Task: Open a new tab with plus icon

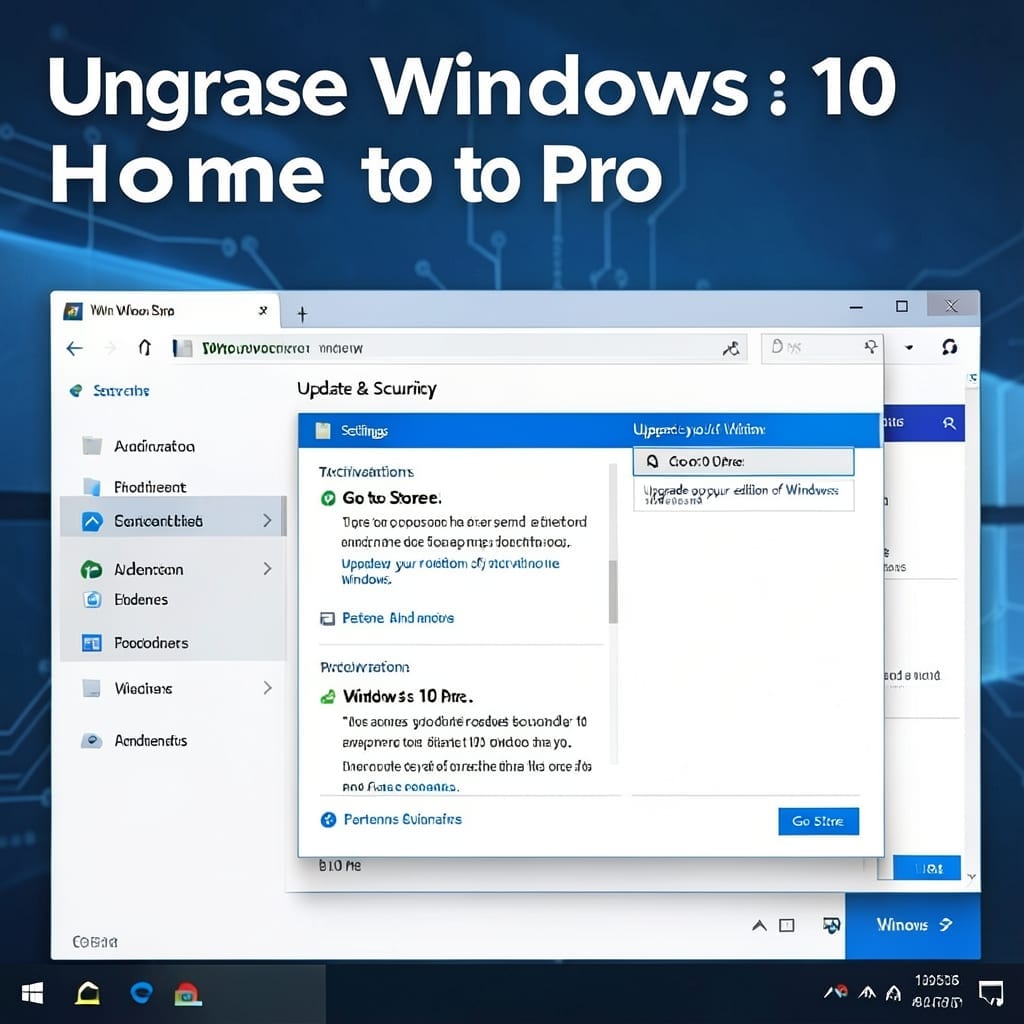Action: tap(302, 314)
